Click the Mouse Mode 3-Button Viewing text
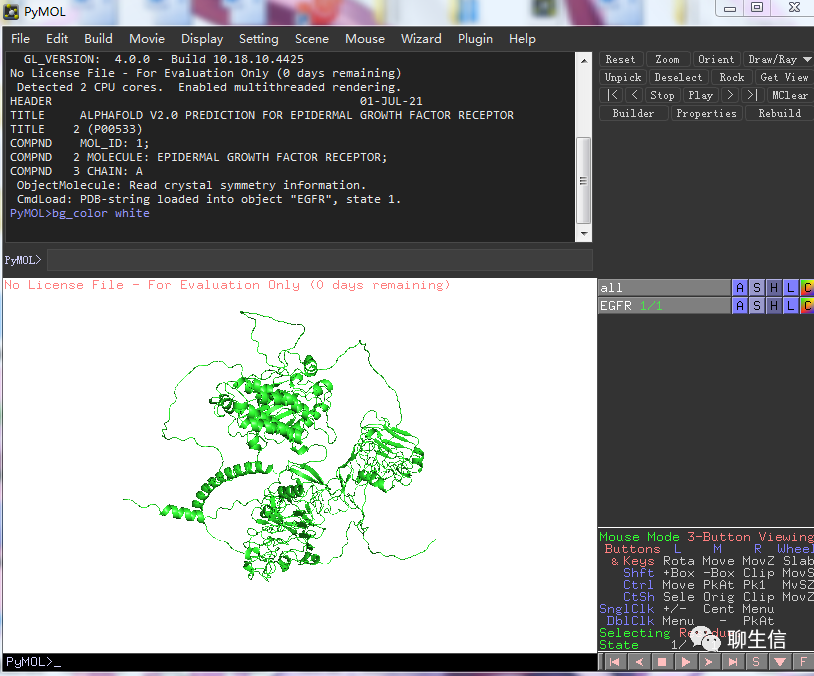The image size is (814, 676). point(706,537)
